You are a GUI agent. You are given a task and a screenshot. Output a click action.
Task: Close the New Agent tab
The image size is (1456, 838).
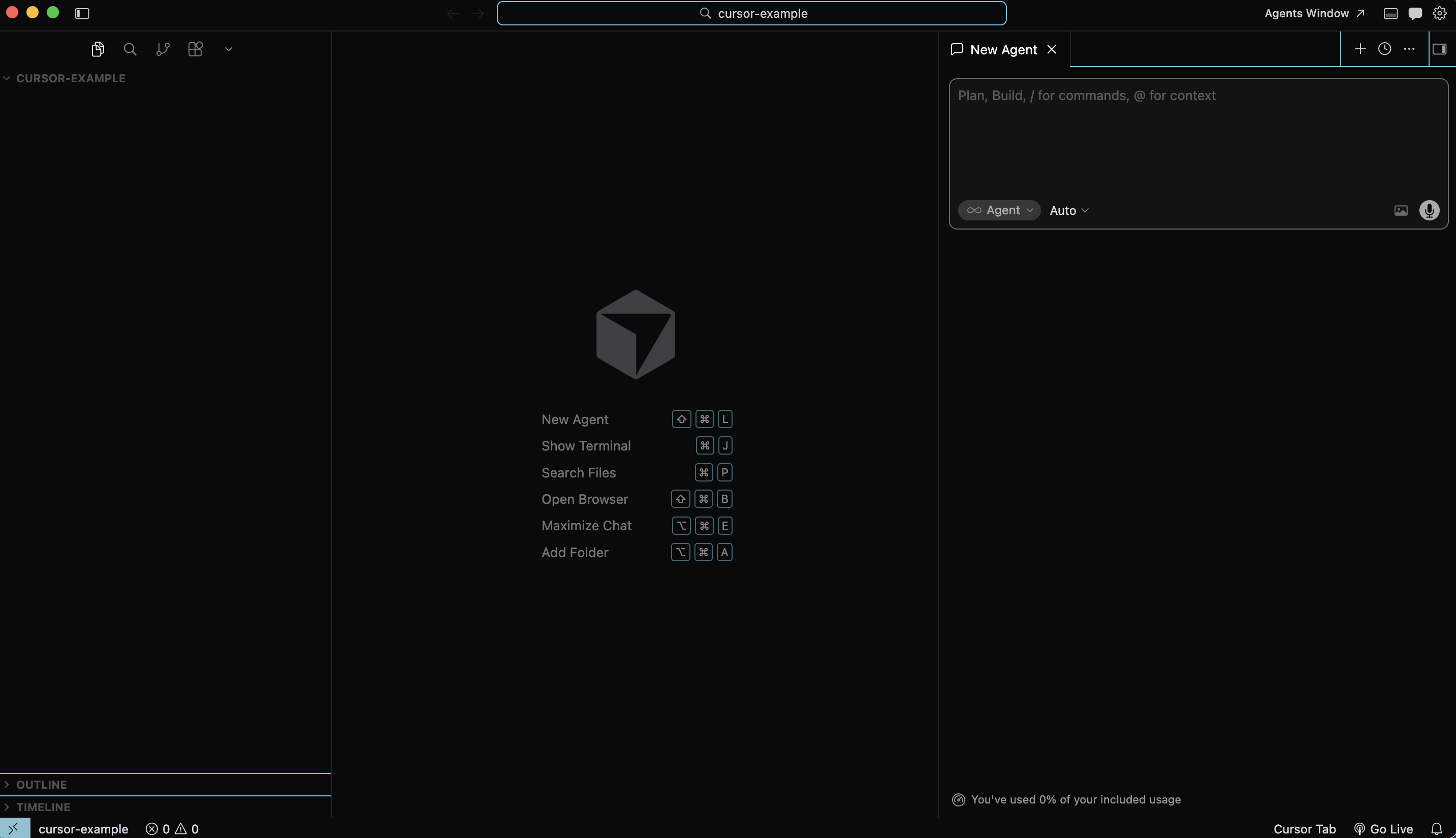point(1051,49)
